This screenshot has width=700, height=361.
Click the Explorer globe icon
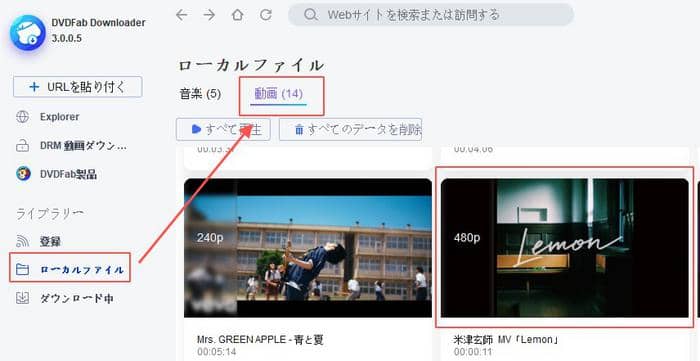pos(22,117)
